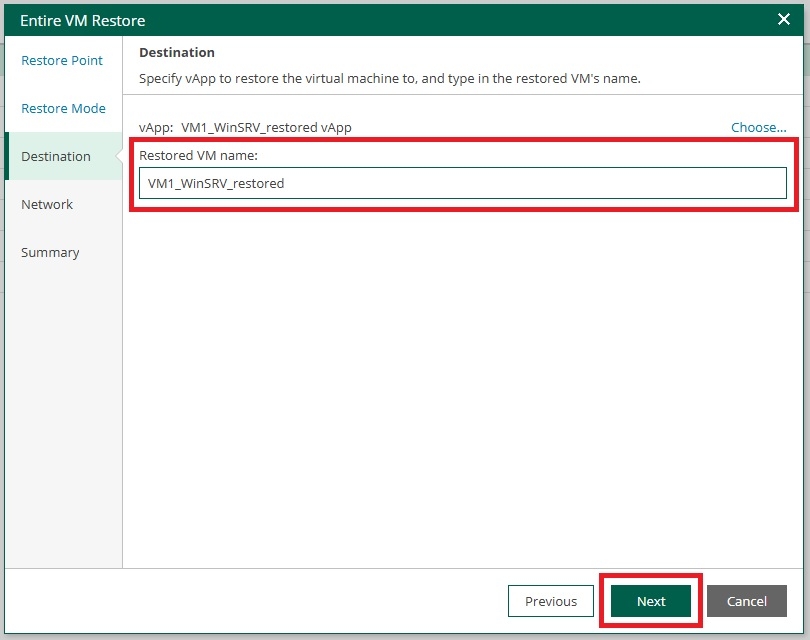Click the Previous button
Viewport: 810px width, 640px height.
(x=551, y=601)
